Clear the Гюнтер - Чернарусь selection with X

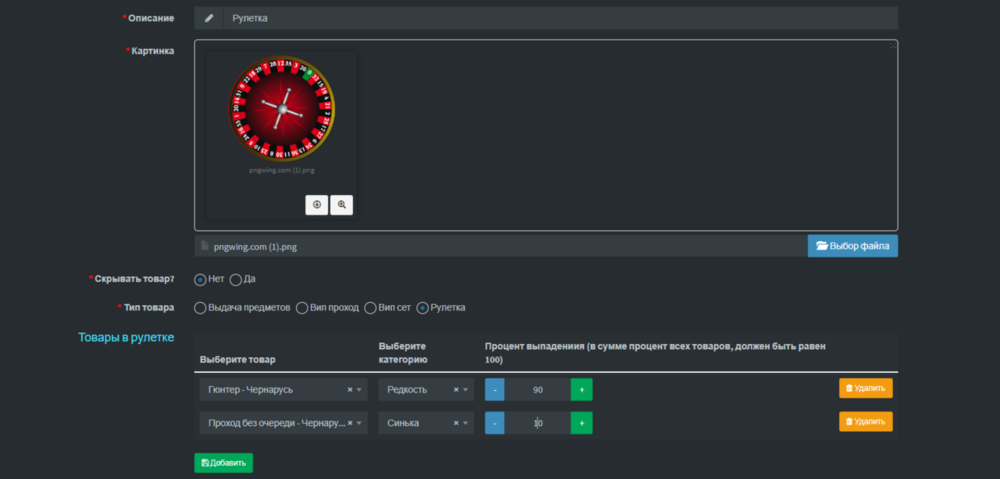point(349,390)
